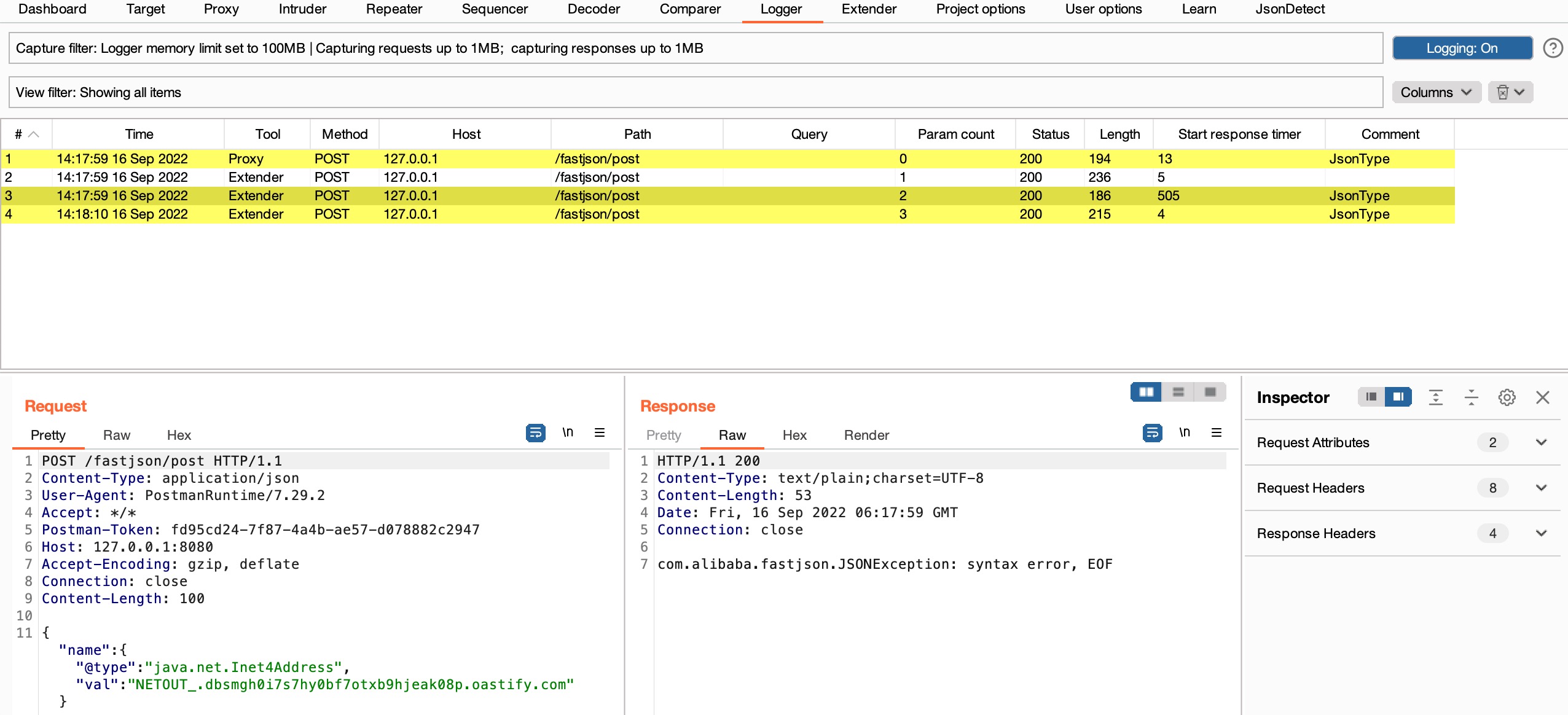The width and height of the screenshot is (1568, 715).
Task: Click the clear logs trash icon
Action: point(1502,92)
